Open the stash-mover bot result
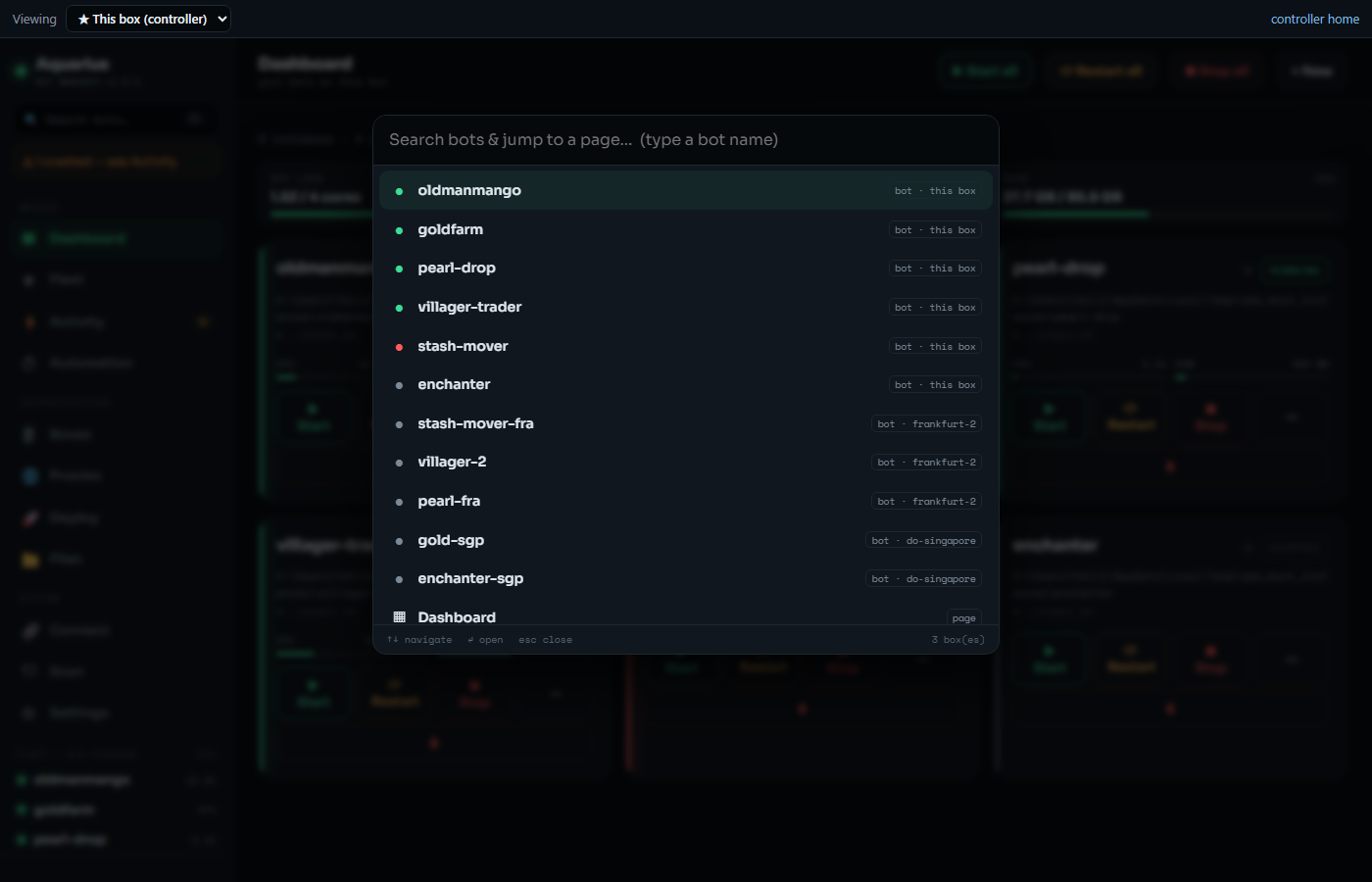Image resolution: width=1372 pixels, height=882 pixels. pyautogui.click(x=686, y=346)
